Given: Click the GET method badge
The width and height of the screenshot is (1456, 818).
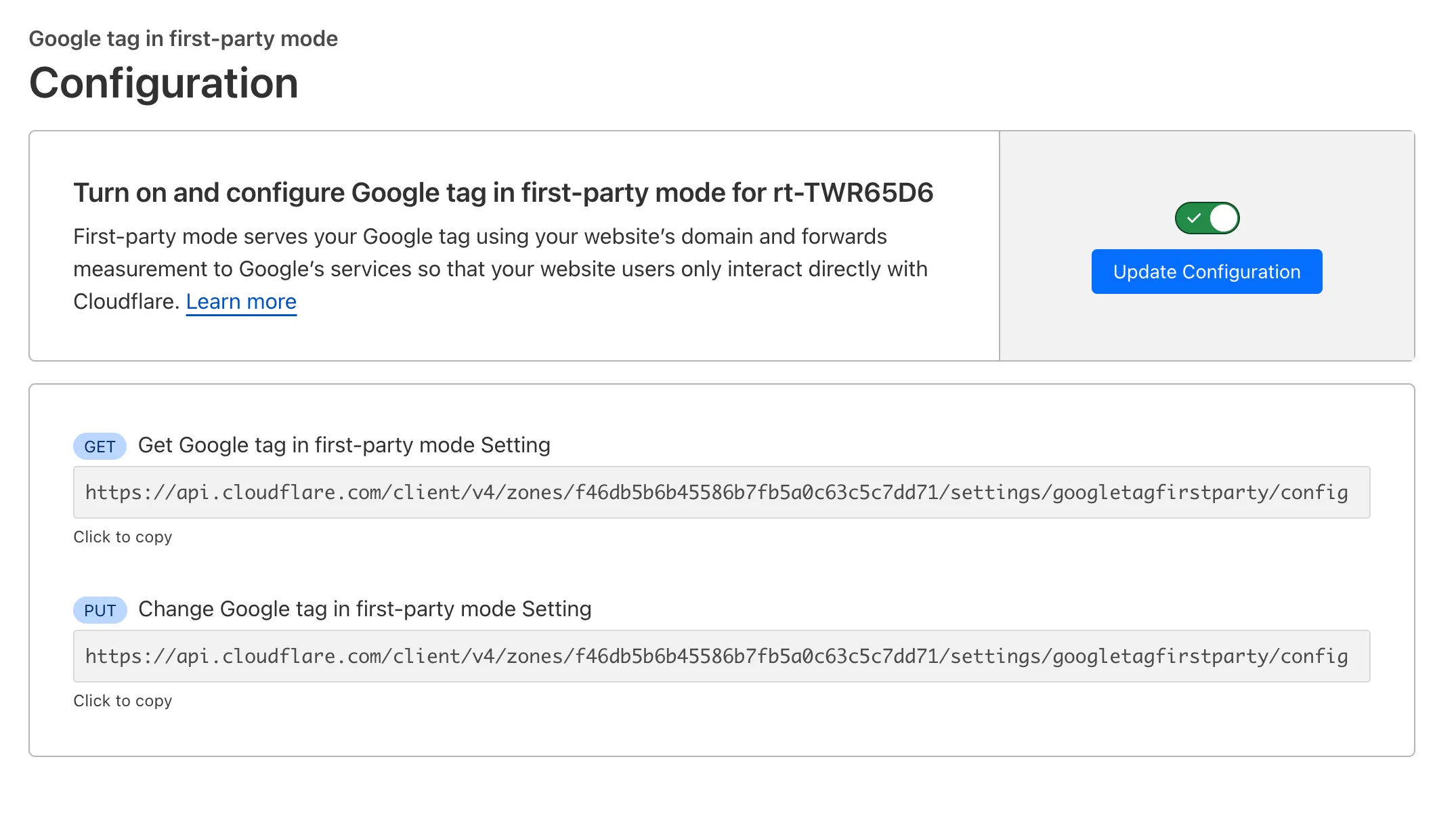Looking at the screenshot, I should click(99, 446).
